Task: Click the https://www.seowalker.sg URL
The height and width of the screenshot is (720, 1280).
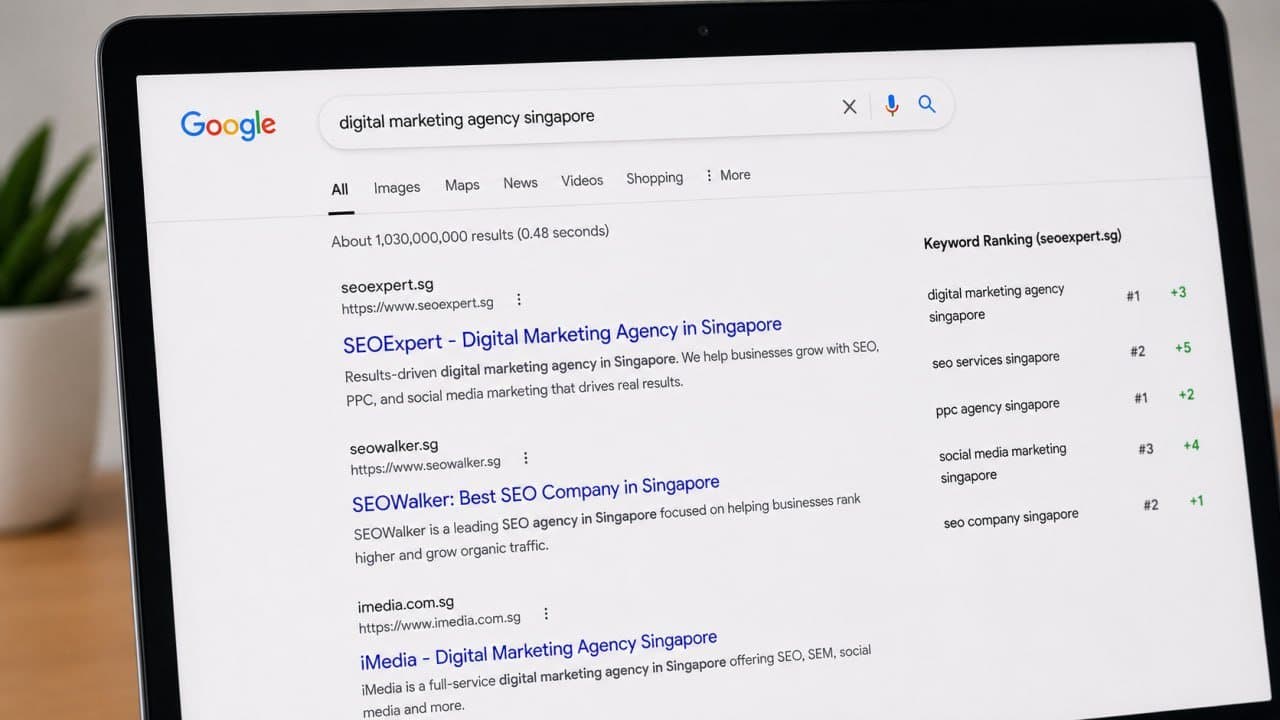Action: pos(425,464)
